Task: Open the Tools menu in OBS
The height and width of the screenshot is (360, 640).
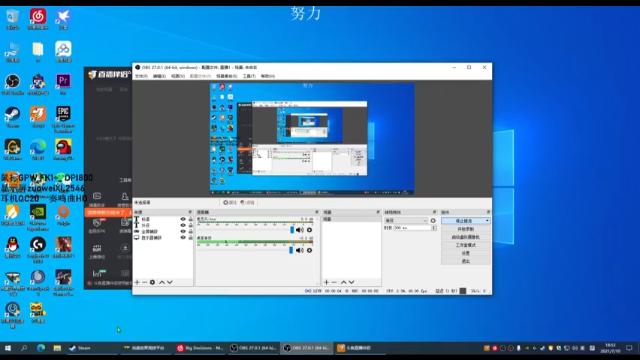Action: (249, 76)
